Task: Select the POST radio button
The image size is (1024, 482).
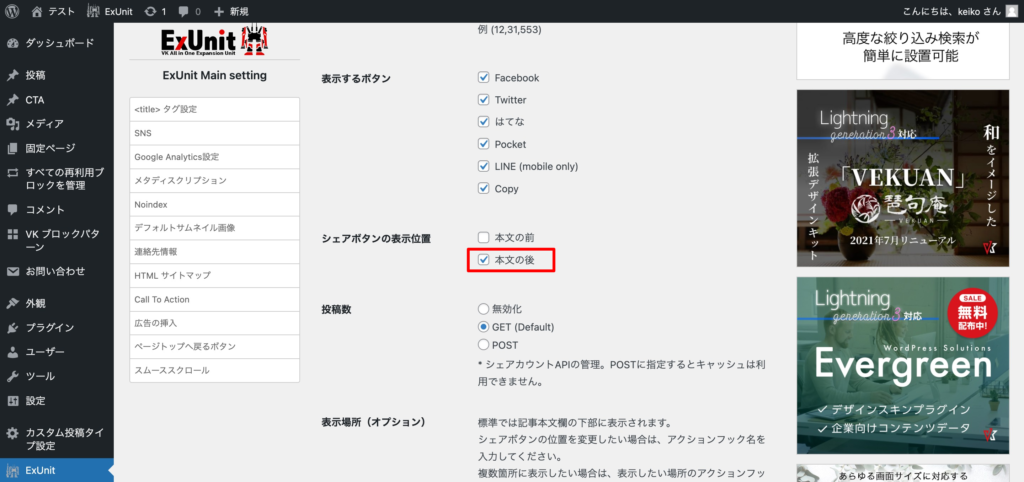Action: [x=484, y=344]
